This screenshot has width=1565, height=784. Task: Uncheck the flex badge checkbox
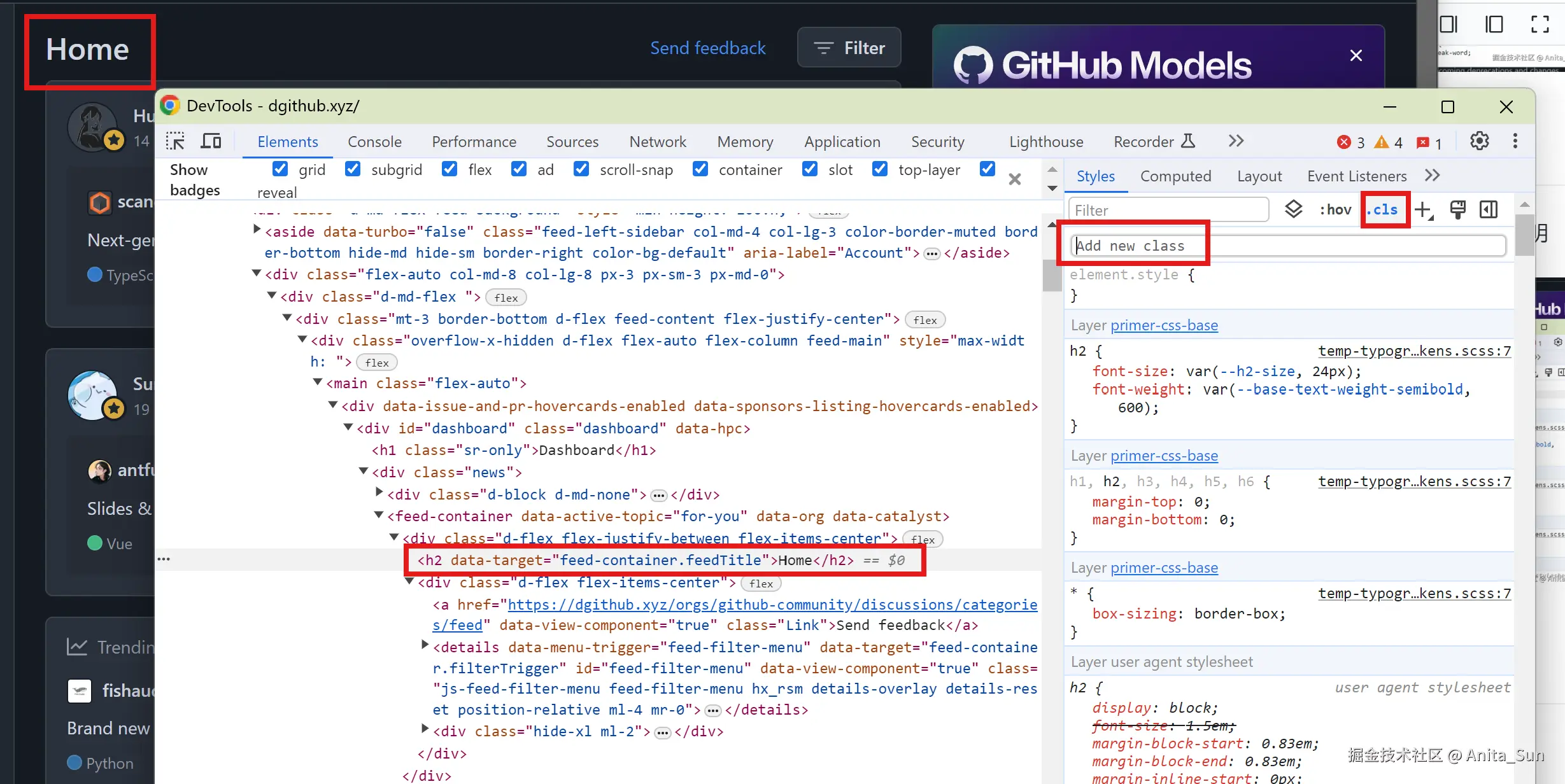[450, 169]
